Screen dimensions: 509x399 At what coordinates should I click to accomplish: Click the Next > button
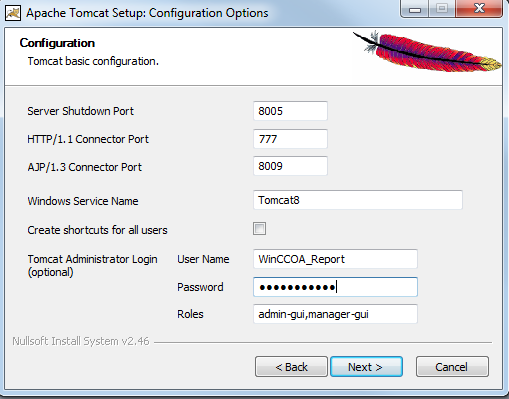366,367
